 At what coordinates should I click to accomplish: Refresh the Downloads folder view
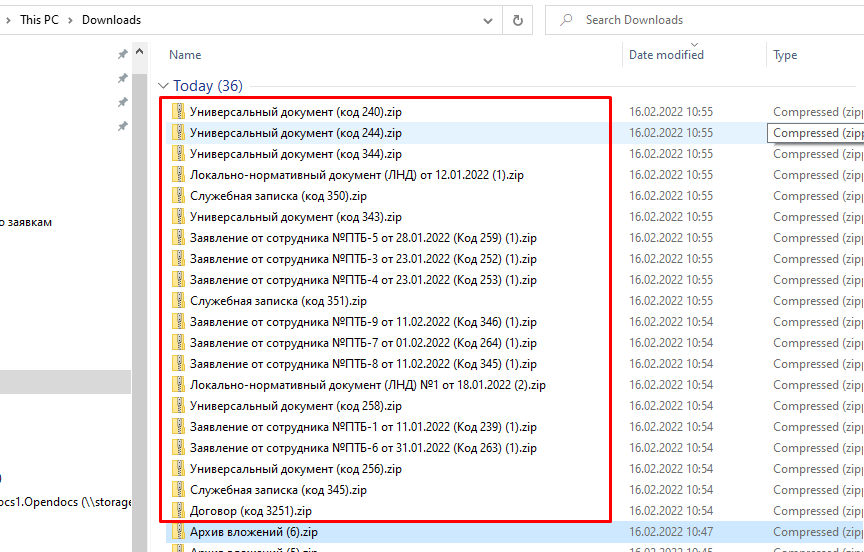click(517, 20)
